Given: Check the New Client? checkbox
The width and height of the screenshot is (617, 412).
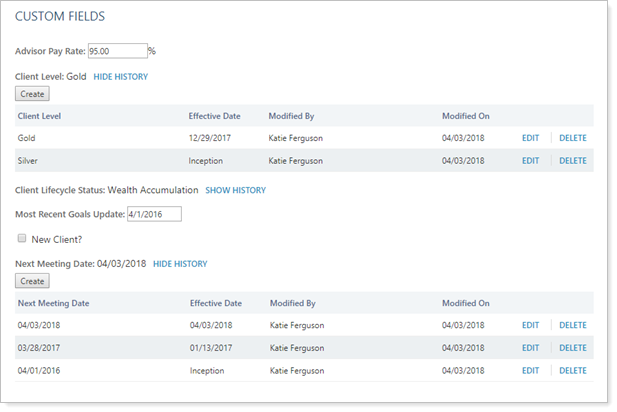Looking at the screenshot, I should click(21, 239).
